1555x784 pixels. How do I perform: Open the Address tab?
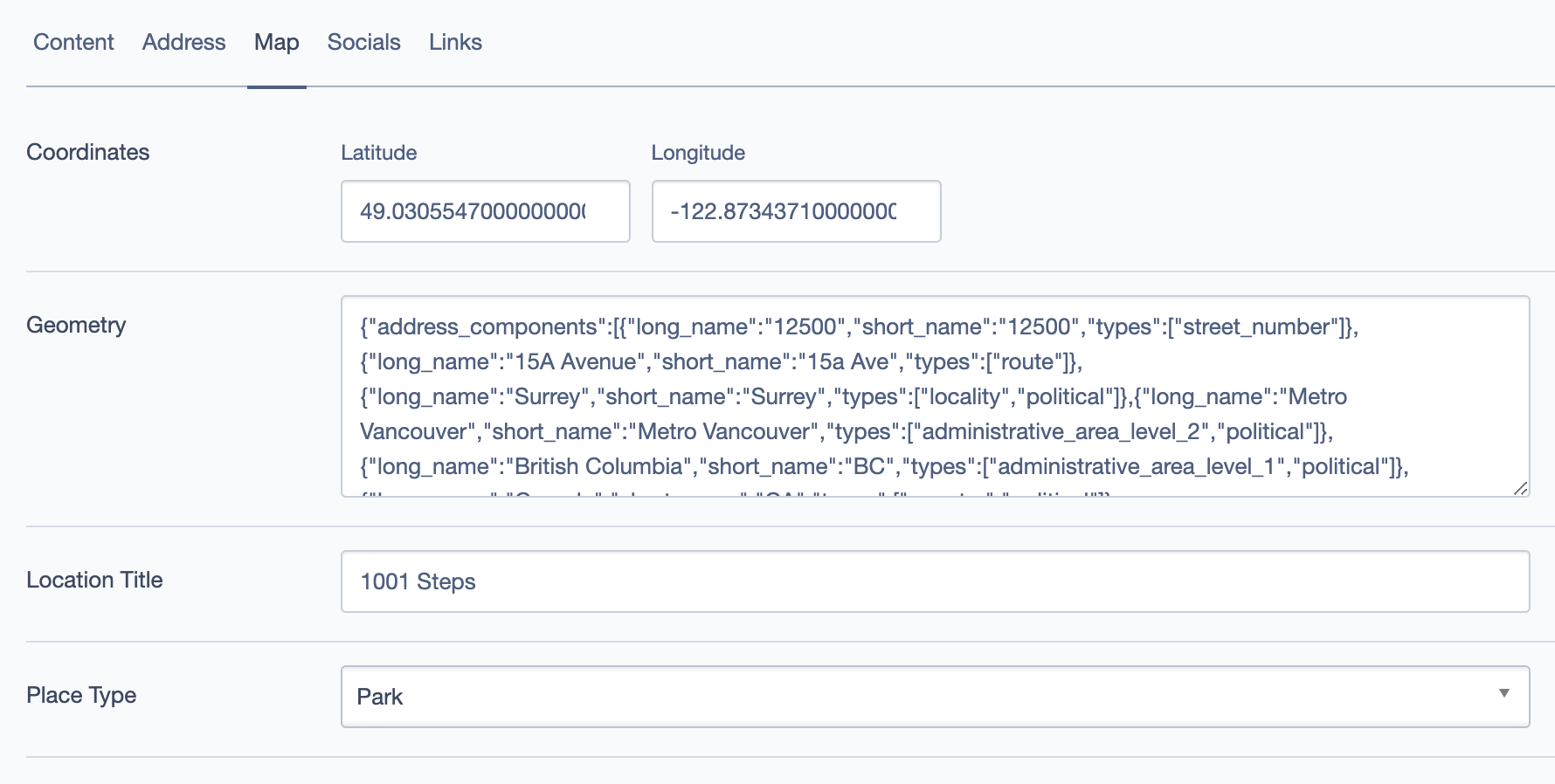pos(183,42)
